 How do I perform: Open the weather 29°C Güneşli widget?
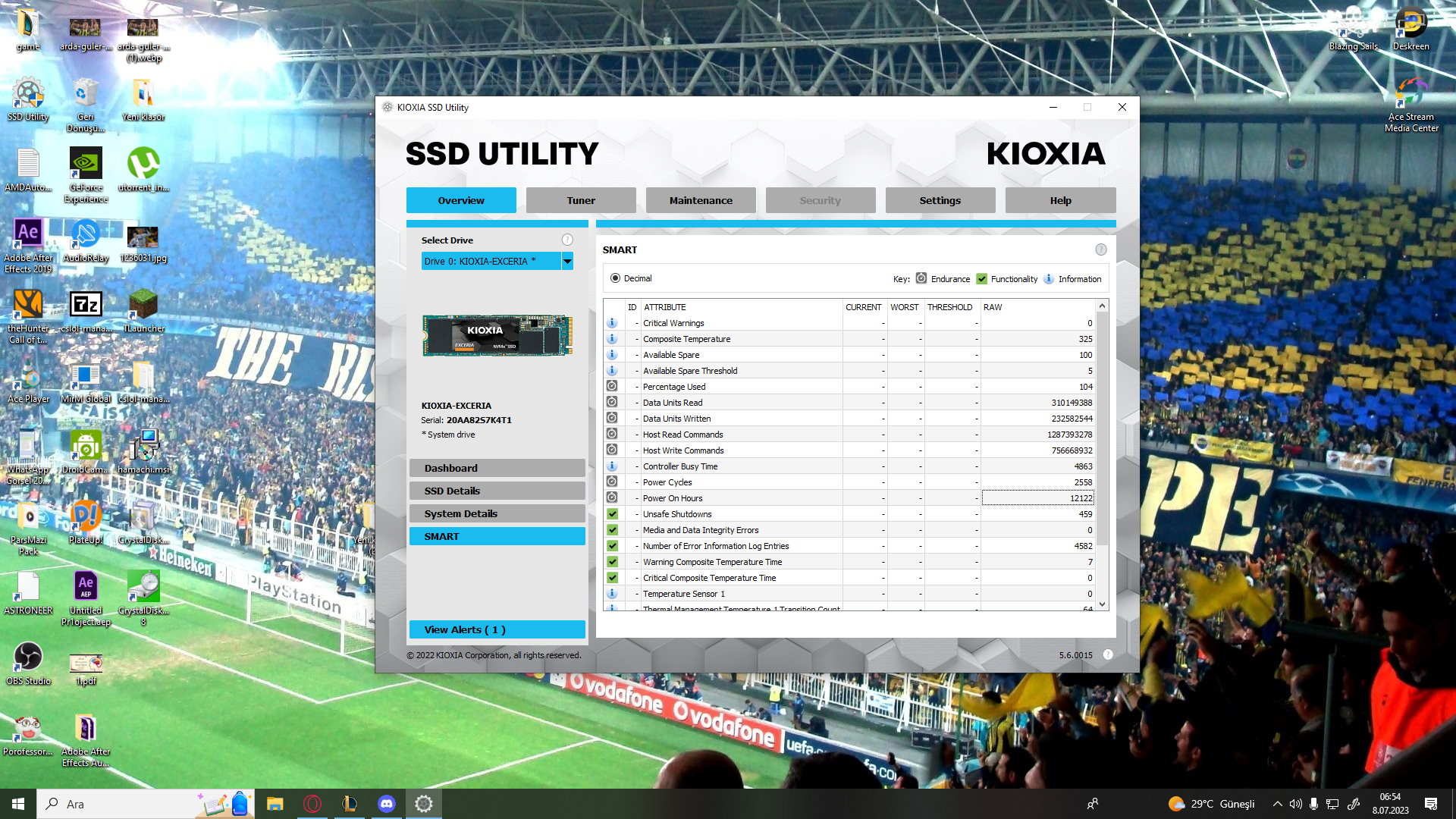coord(1212,804)
